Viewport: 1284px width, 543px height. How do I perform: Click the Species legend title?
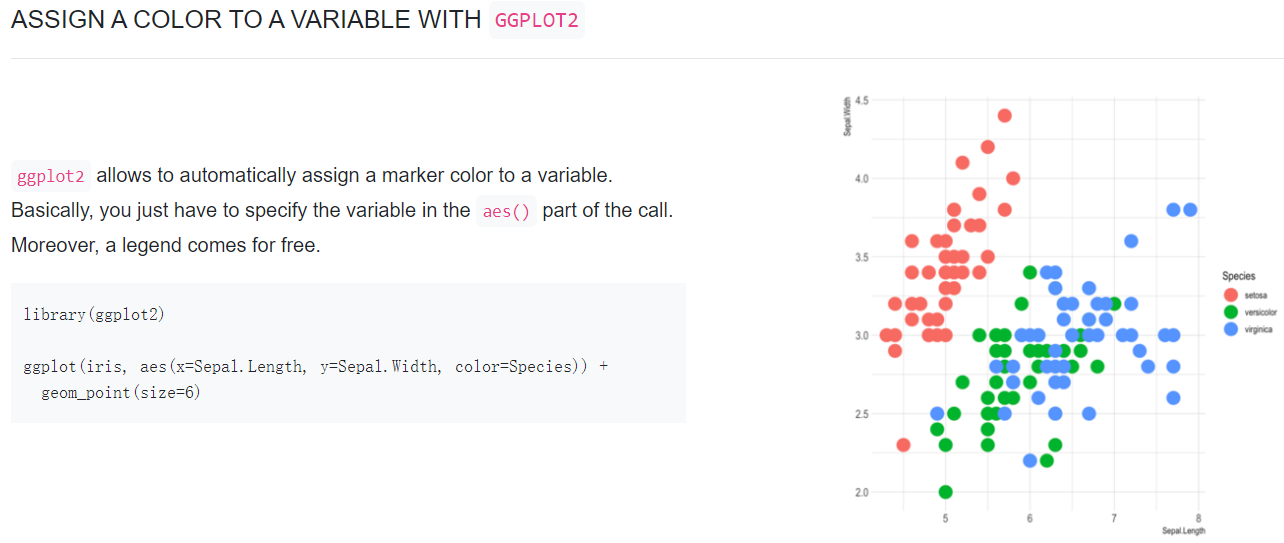[1238, 276]
